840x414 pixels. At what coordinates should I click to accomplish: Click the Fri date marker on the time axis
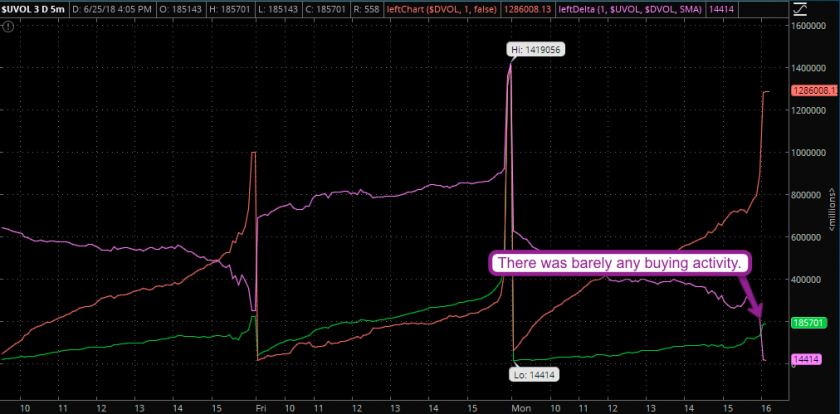tap(261, 407)
